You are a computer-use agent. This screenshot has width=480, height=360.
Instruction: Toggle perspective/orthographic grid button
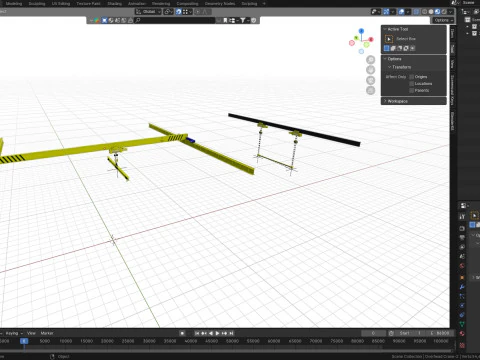371,90
